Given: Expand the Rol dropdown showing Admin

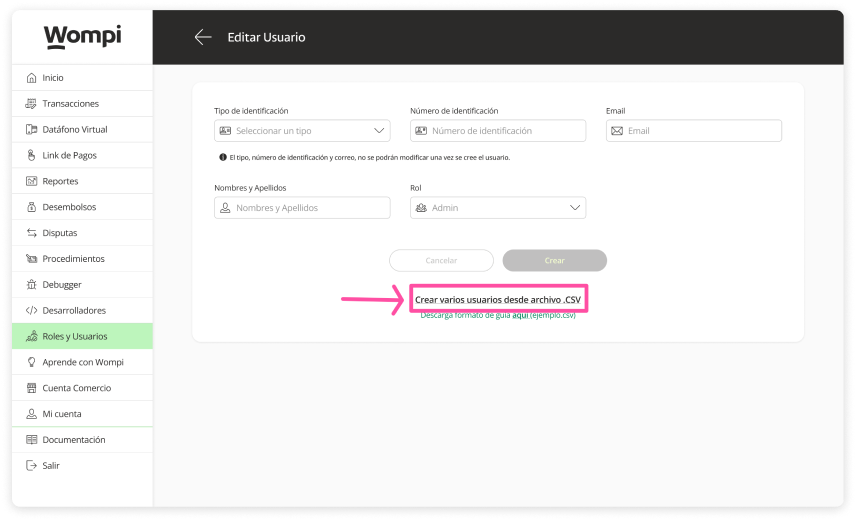Looking at the screenshot, I should [x=497, y=208].
